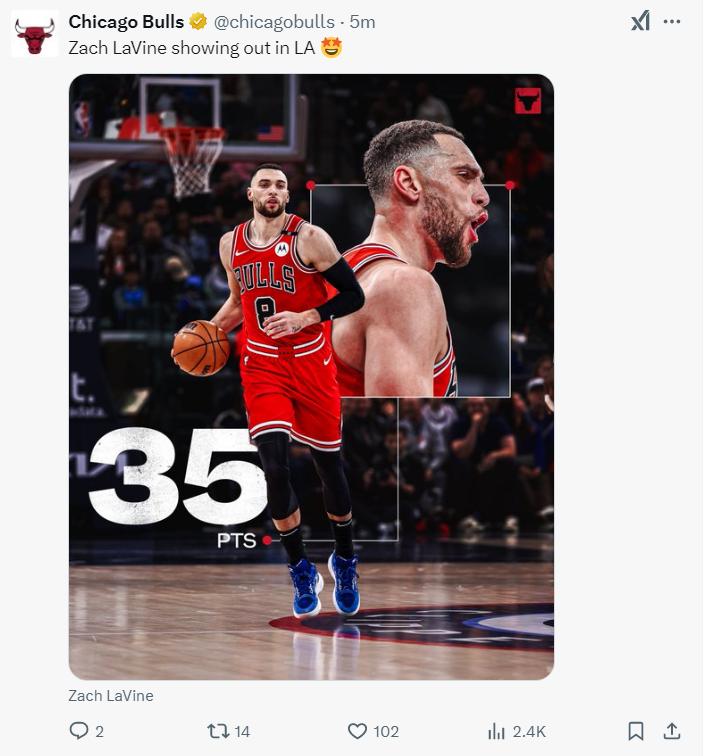Click the like count of 102
This screenshot has width=705, height=756.
click(386, 732)
